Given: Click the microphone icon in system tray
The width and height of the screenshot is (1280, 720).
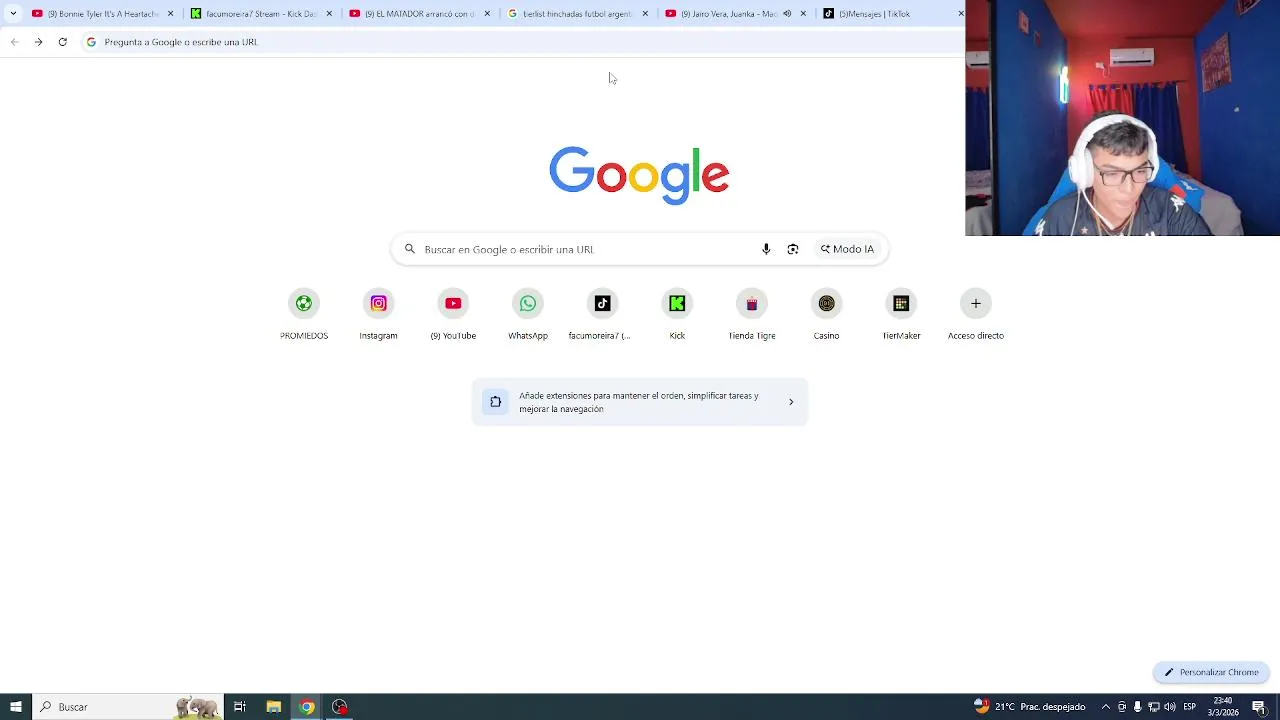Looking at the screenshot, I should (1138, 707).
